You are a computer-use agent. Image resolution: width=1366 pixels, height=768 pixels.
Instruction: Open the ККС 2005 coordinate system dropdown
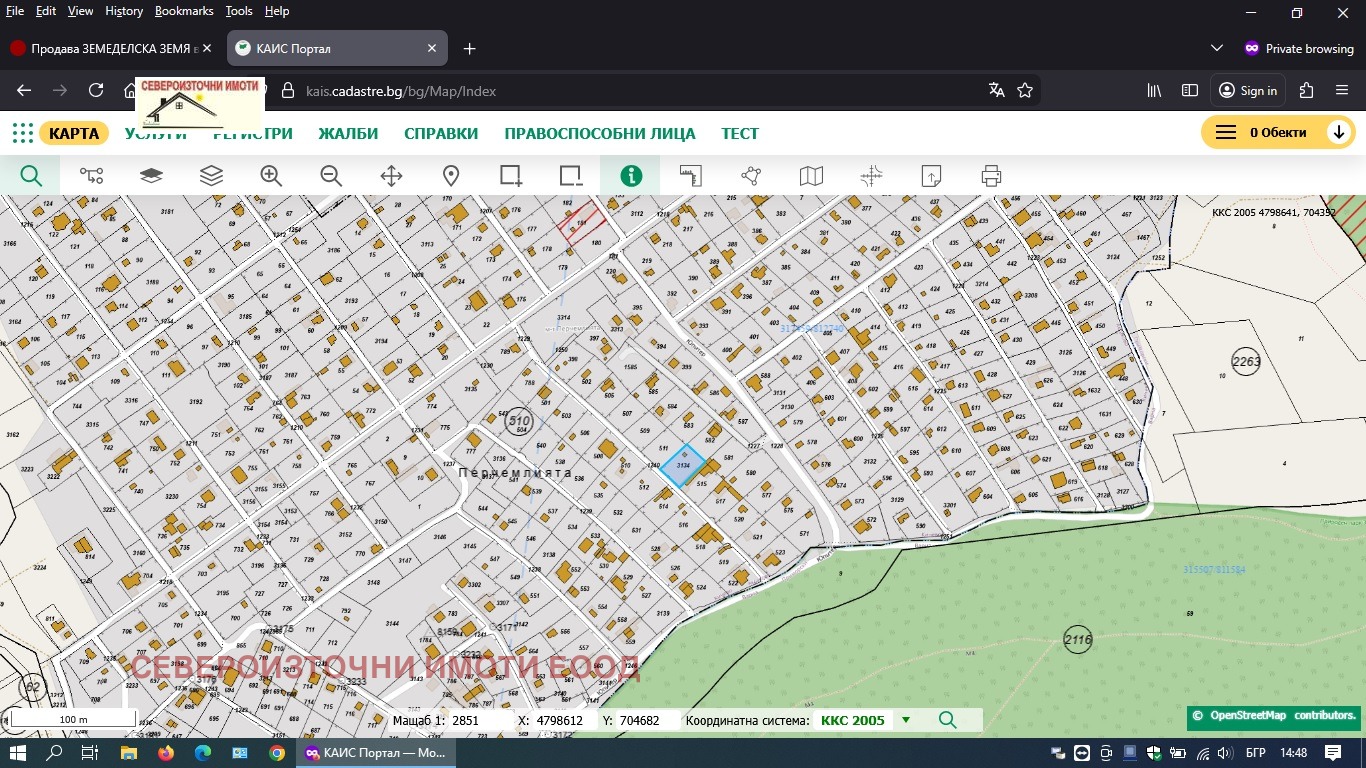(x=906, y=720)
